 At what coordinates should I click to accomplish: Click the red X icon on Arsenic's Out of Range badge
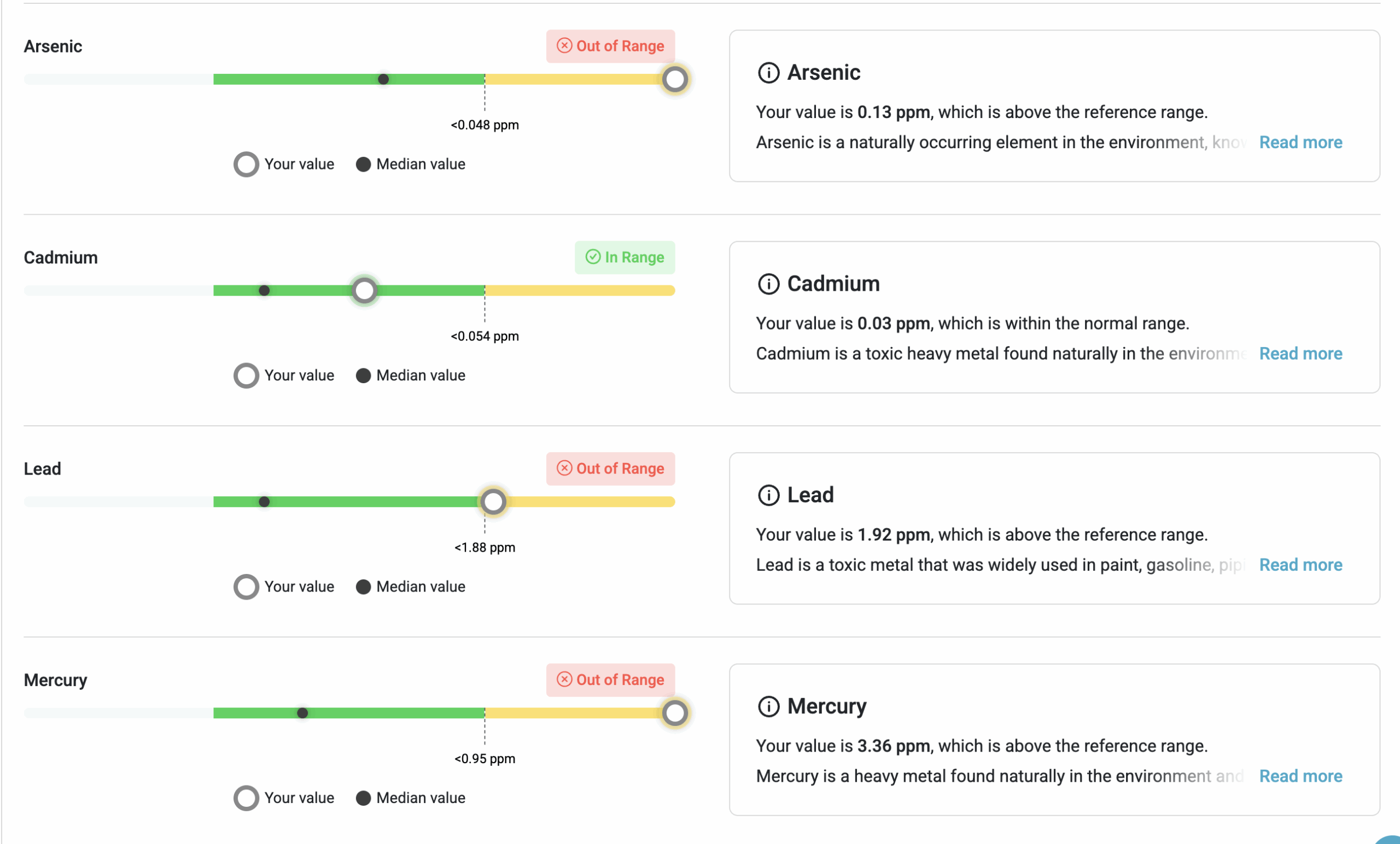564,46
